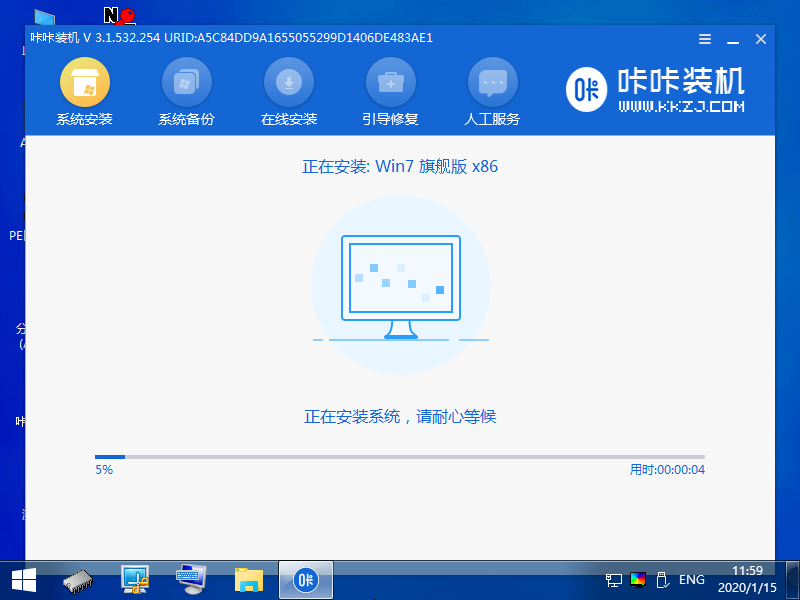The image size is (800, 600).
Task: Open 引导修复 (Boot Repair)
Action: click(390, 90)
